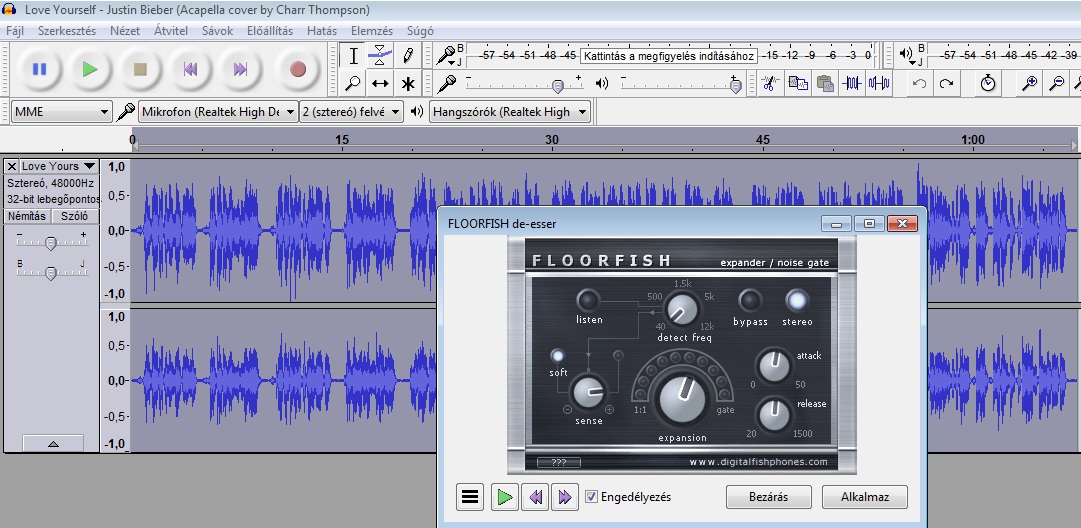
Task: Click the Floorfish sense knob
Action: 589,393
